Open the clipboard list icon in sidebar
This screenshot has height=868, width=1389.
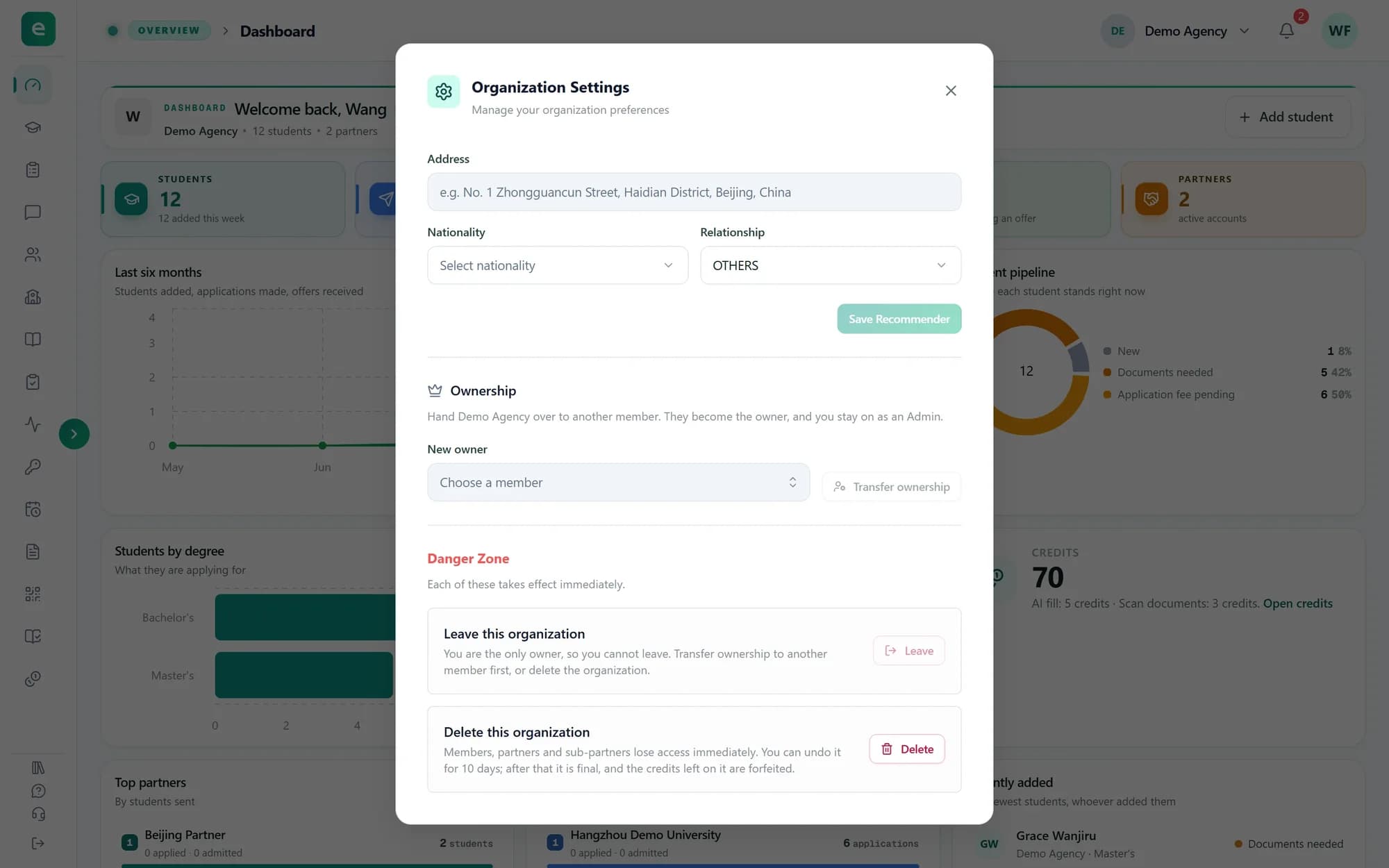33,170
